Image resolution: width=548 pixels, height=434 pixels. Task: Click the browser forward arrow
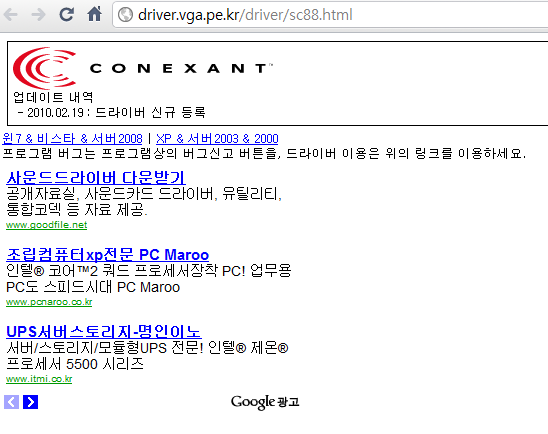pyautogui.click(x=38, y=15)
